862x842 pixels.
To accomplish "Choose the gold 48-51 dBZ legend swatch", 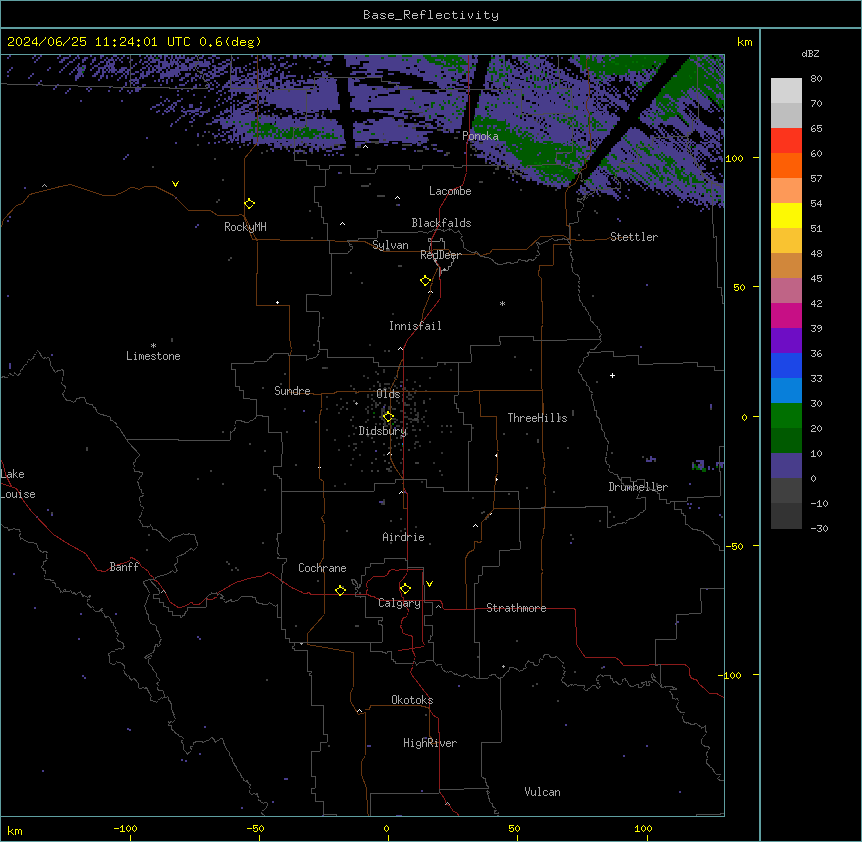I will point(786,241).
